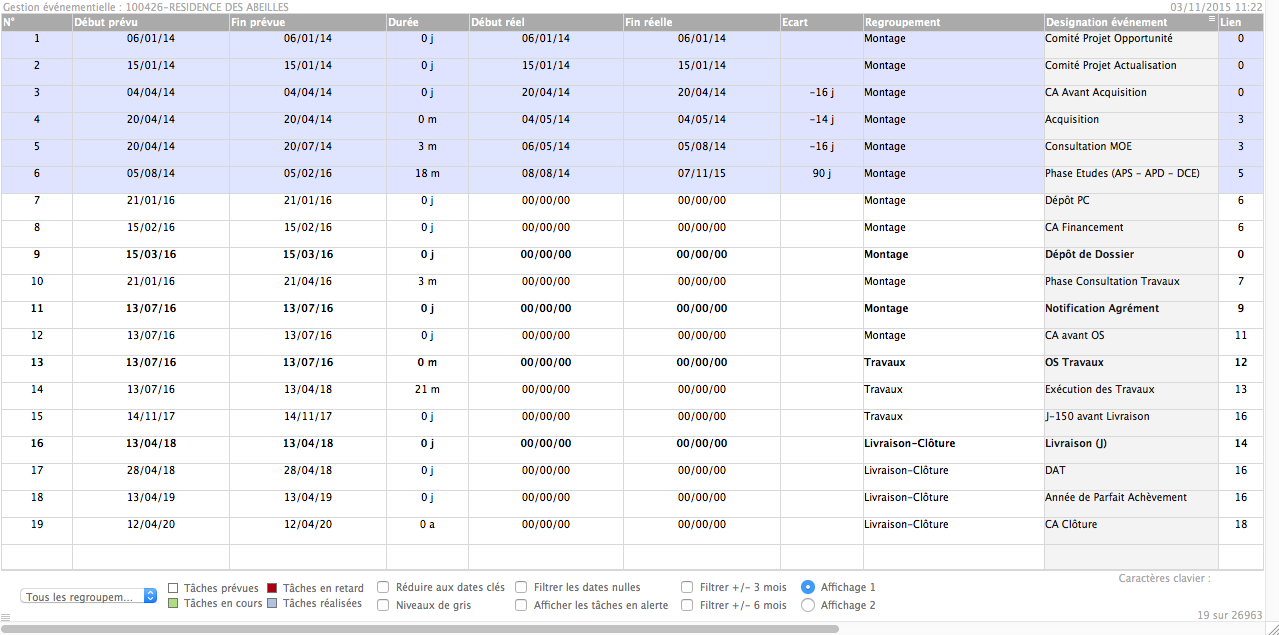Toggle the Niveaux de gris checkbox
1279x635 pixels.
click(x=383, y=605)
